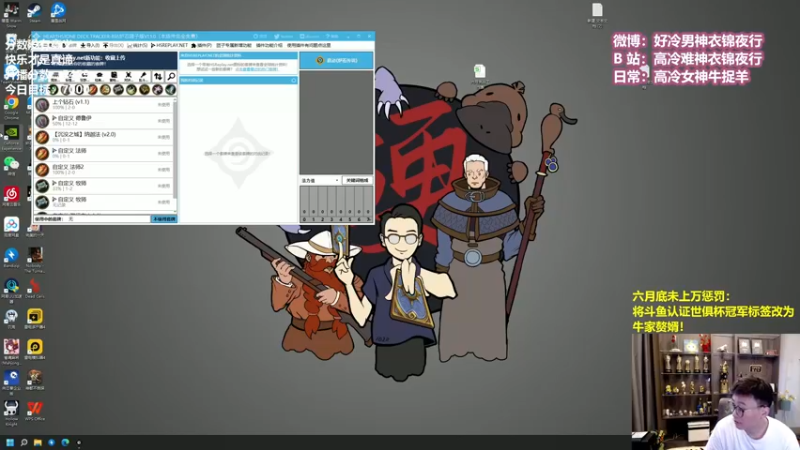The width and height of the screenshot is (800, 450).
Task: Open Nobody The Turnaround game icon
Action: click(35, 259)
